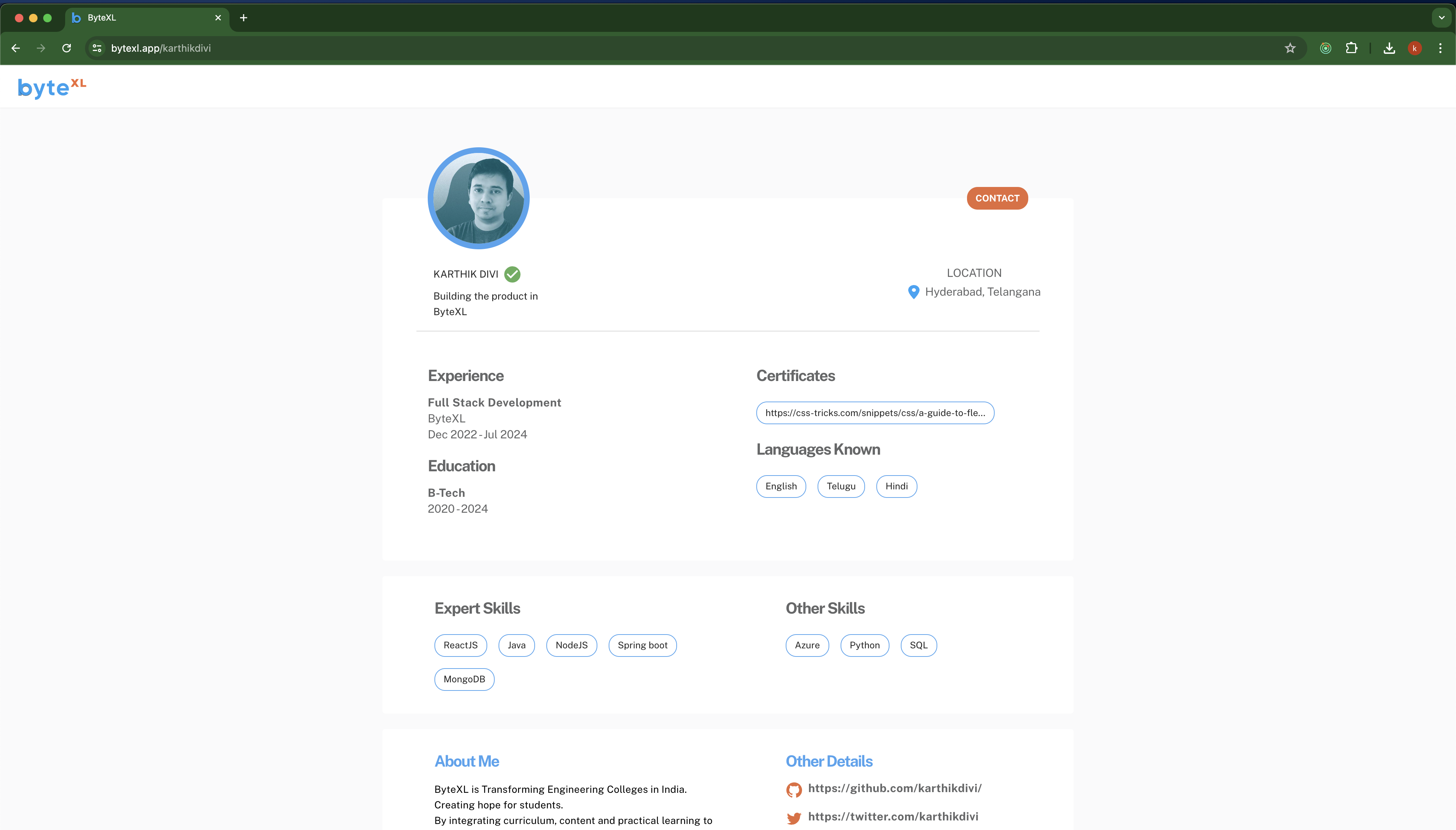Viewport: 1456px width, 830px height.
Task: Click the ReactJS skill chip
Action: [x=460, y=645]
